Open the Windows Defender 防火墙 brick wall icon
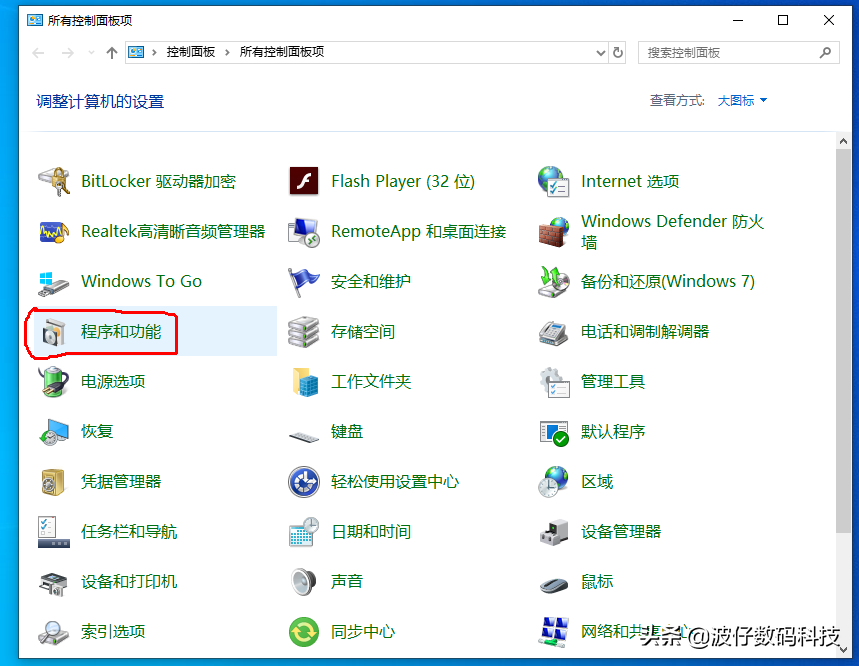The image size is (859, 666). tap(554, 232)
